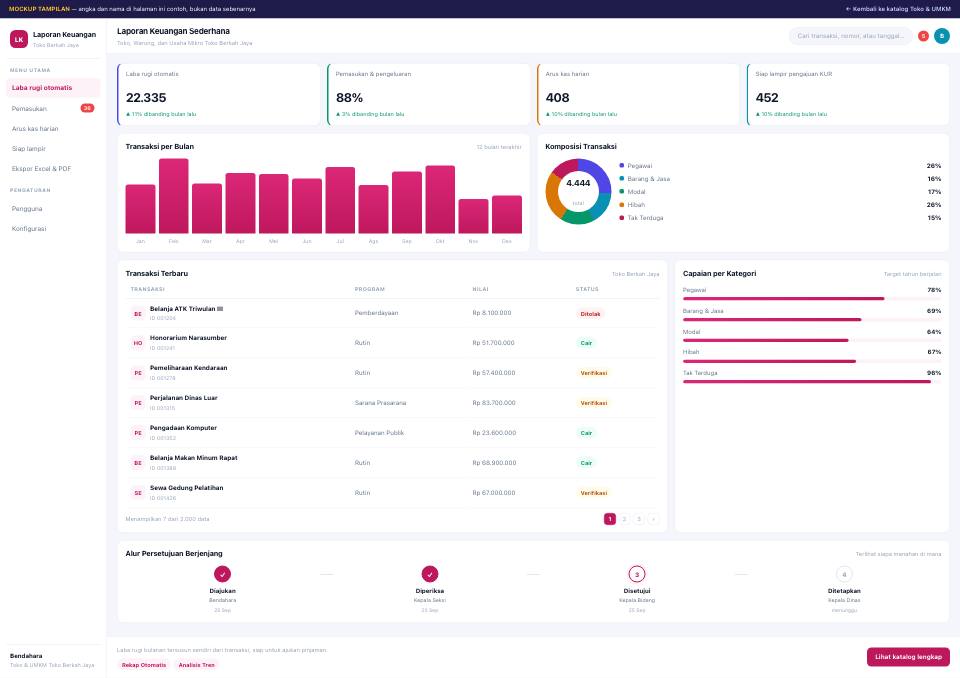The width and height of the screenshot is (960, 678).
Task: Click the 12 bulan terakhir label
Action: pyautogui.click(x=498, y=147)
